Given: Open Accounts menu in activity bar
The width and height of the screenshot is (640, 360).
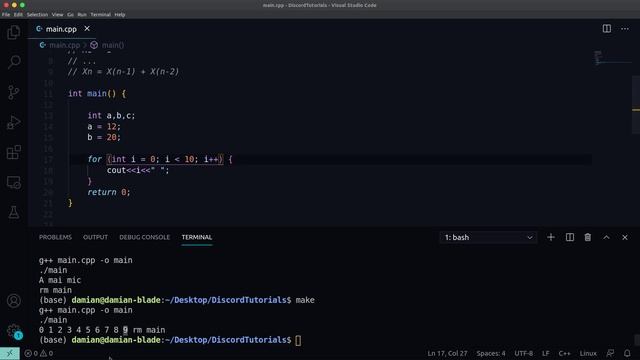Looking at the screenshot, I should [x=14, y=301].
